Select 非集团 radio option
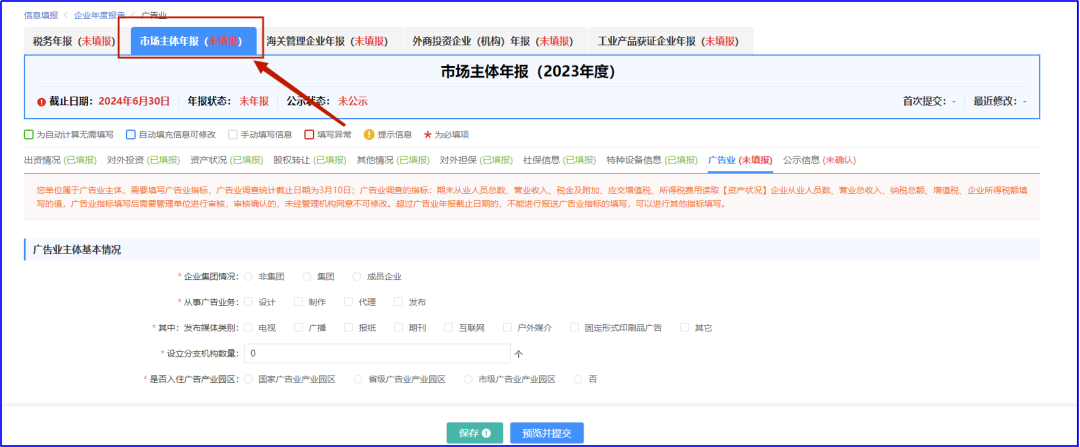This screenshot has width=1080, height=447. (248, 276)
